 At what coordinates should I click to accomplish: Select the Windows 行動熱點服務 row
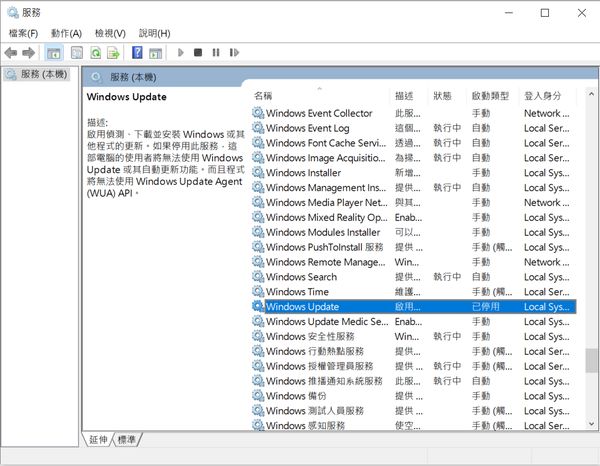pyautogui.click(x=414, y=351)
